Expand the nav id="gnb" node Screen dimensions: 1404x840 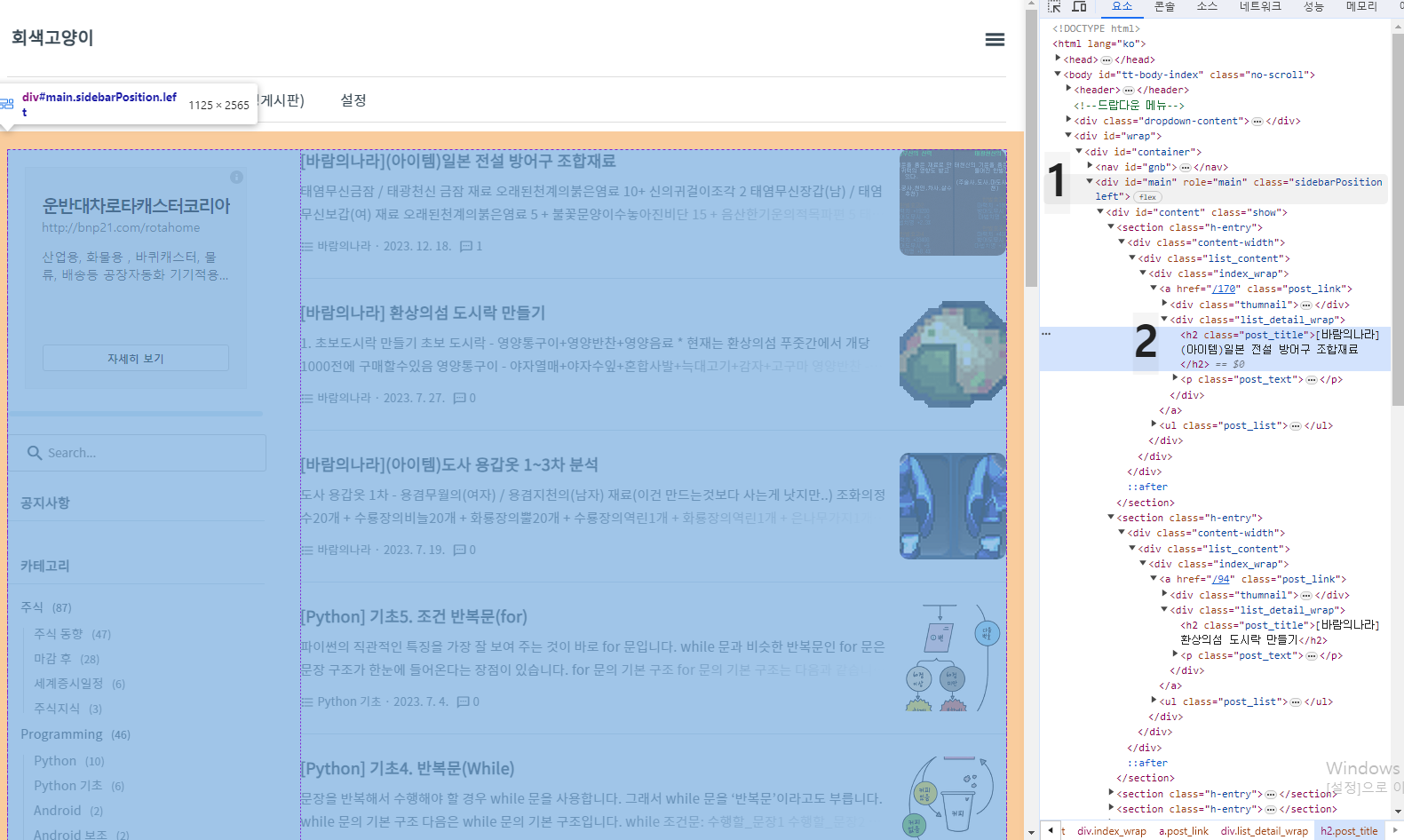click(1090, 166)
